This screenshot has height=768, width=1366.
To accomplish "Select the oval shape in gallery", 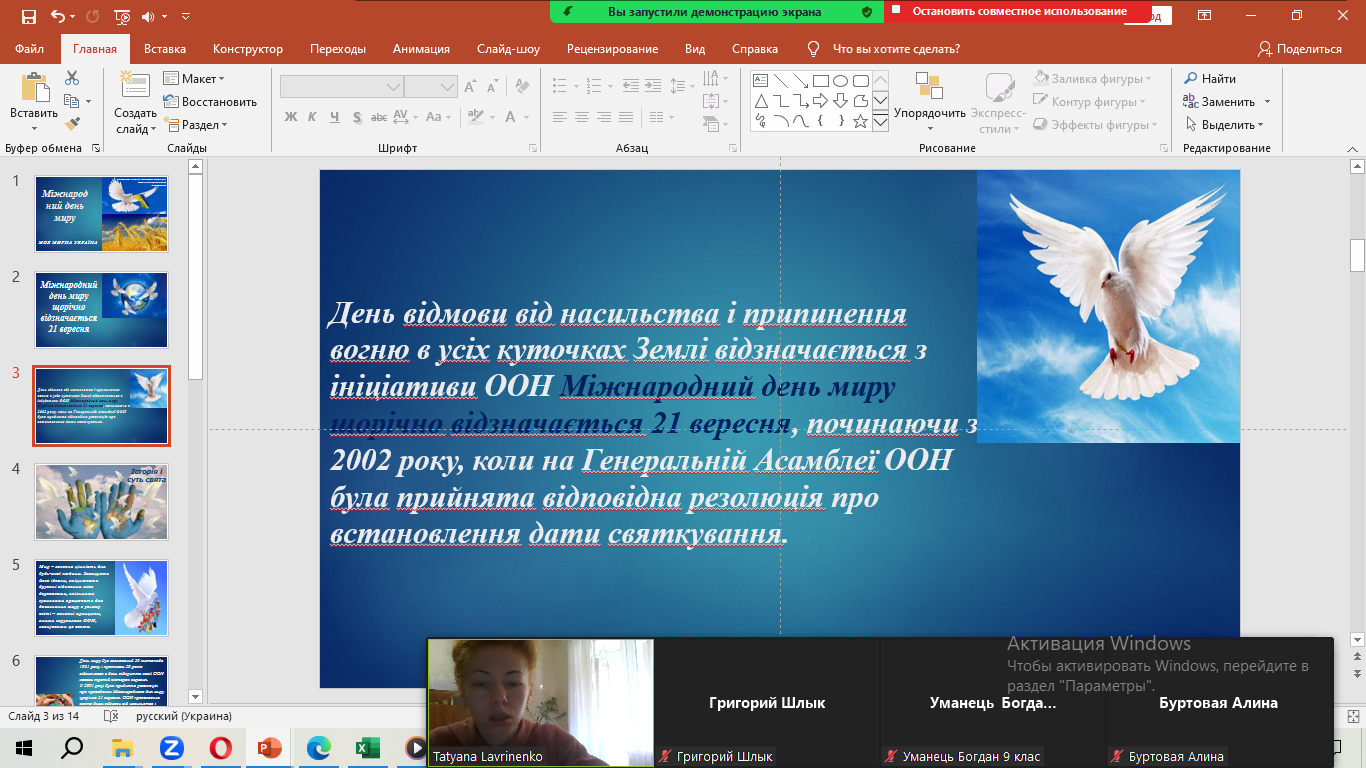I will [x=841, y=81].
